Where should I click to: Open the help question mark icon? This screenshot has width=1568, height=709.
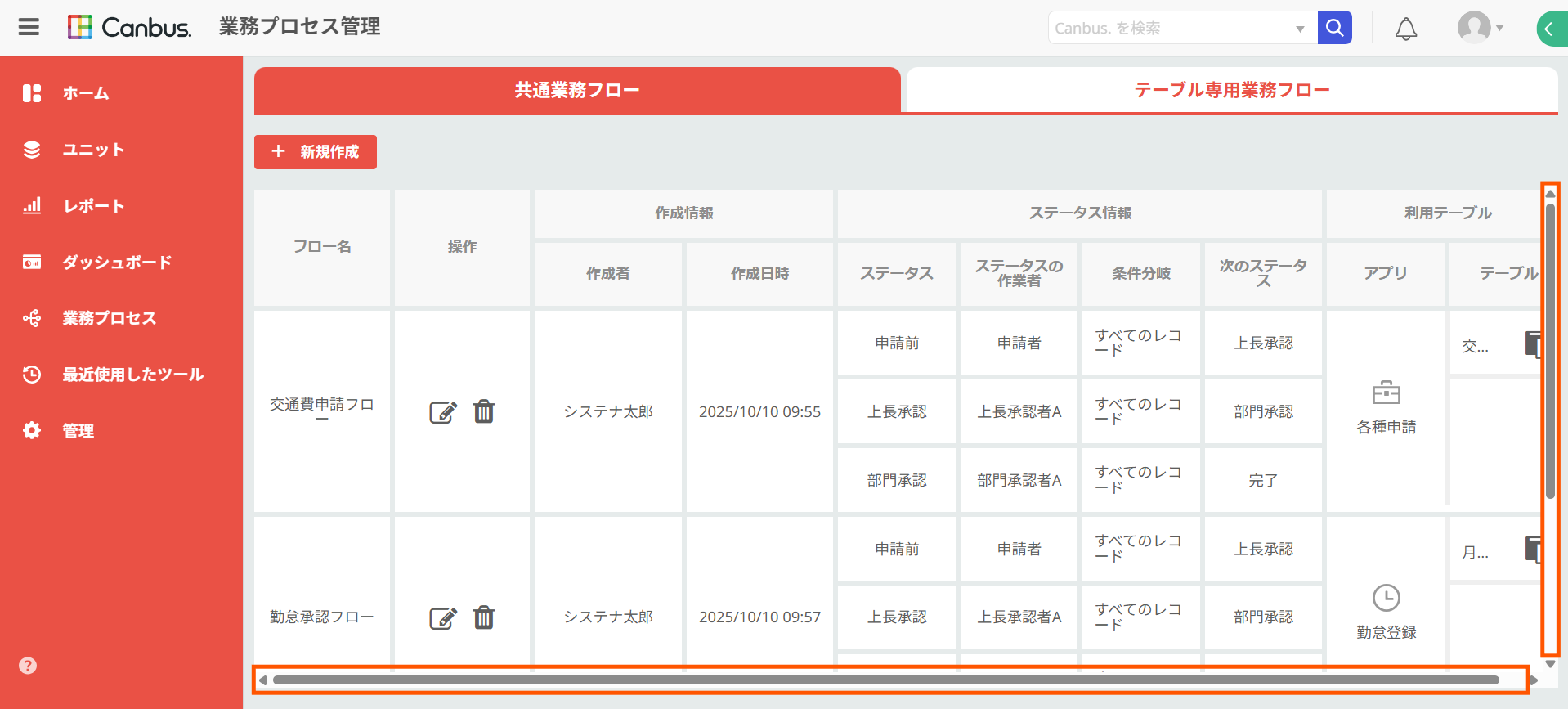coord(28,666)
